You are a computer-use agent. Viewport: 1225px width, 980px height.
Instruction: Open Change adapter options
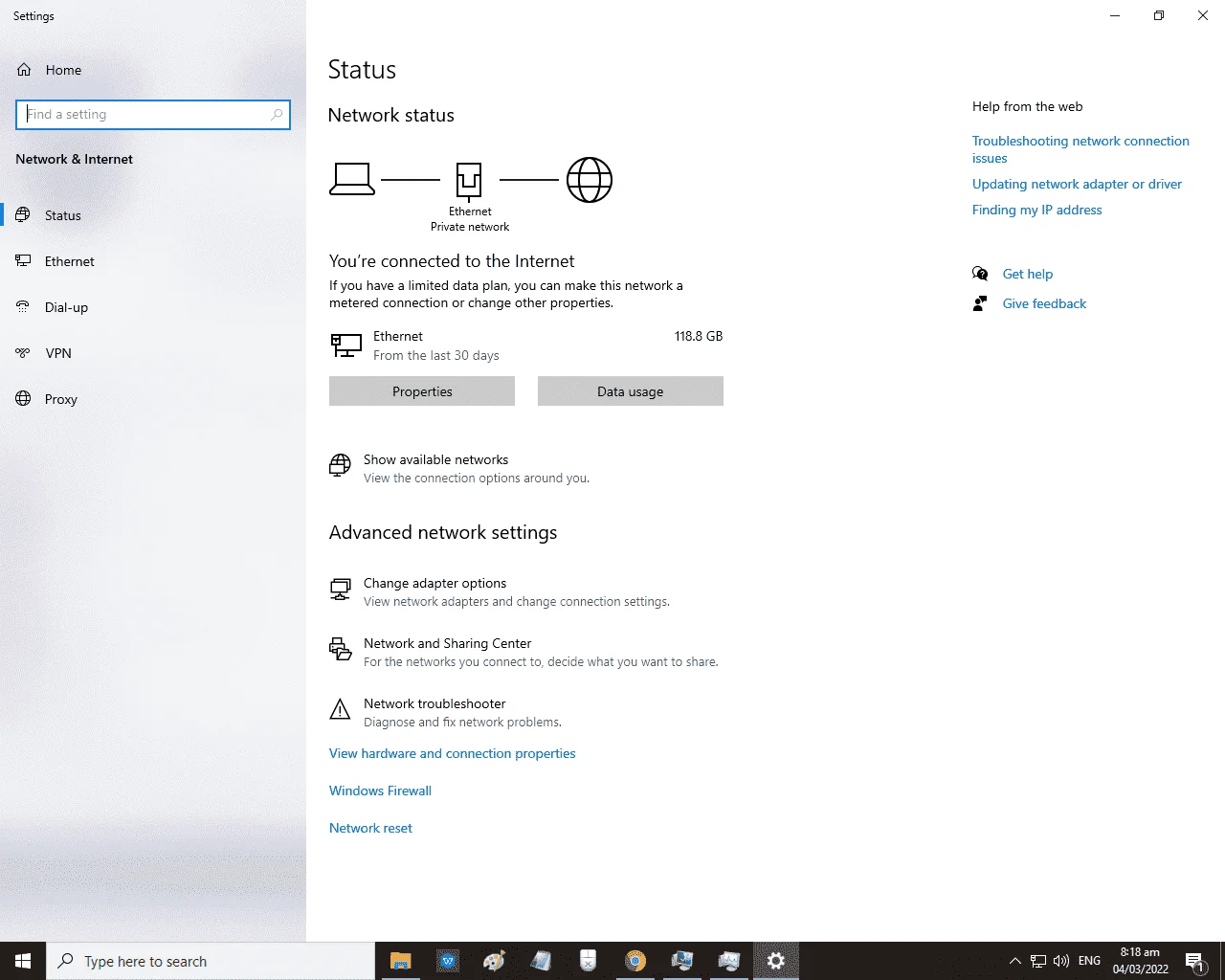click(434, 583)
